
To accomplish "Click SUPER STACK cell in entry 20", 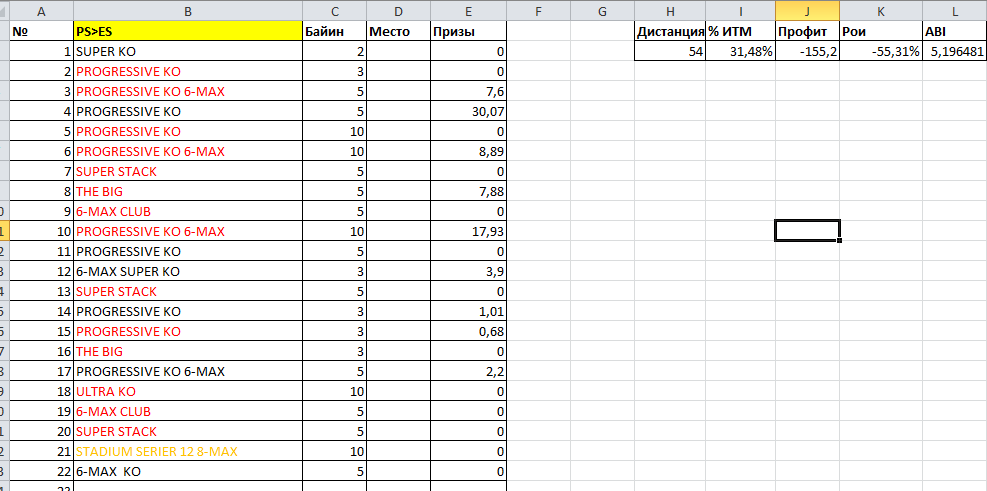I will 188,432.
